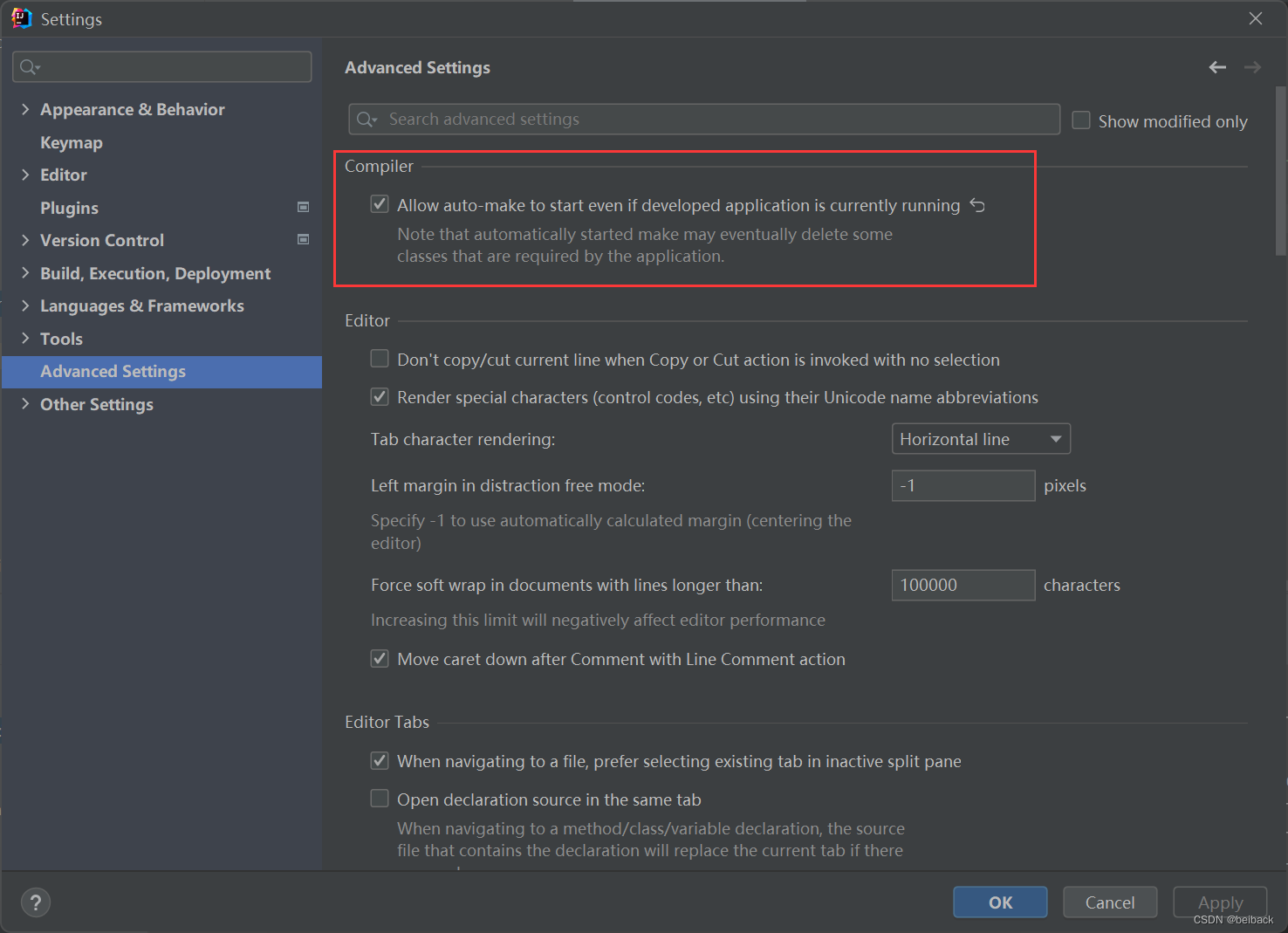
Task: Open the Tab character rendering dropdown
Action: click(x=981, y=439)
